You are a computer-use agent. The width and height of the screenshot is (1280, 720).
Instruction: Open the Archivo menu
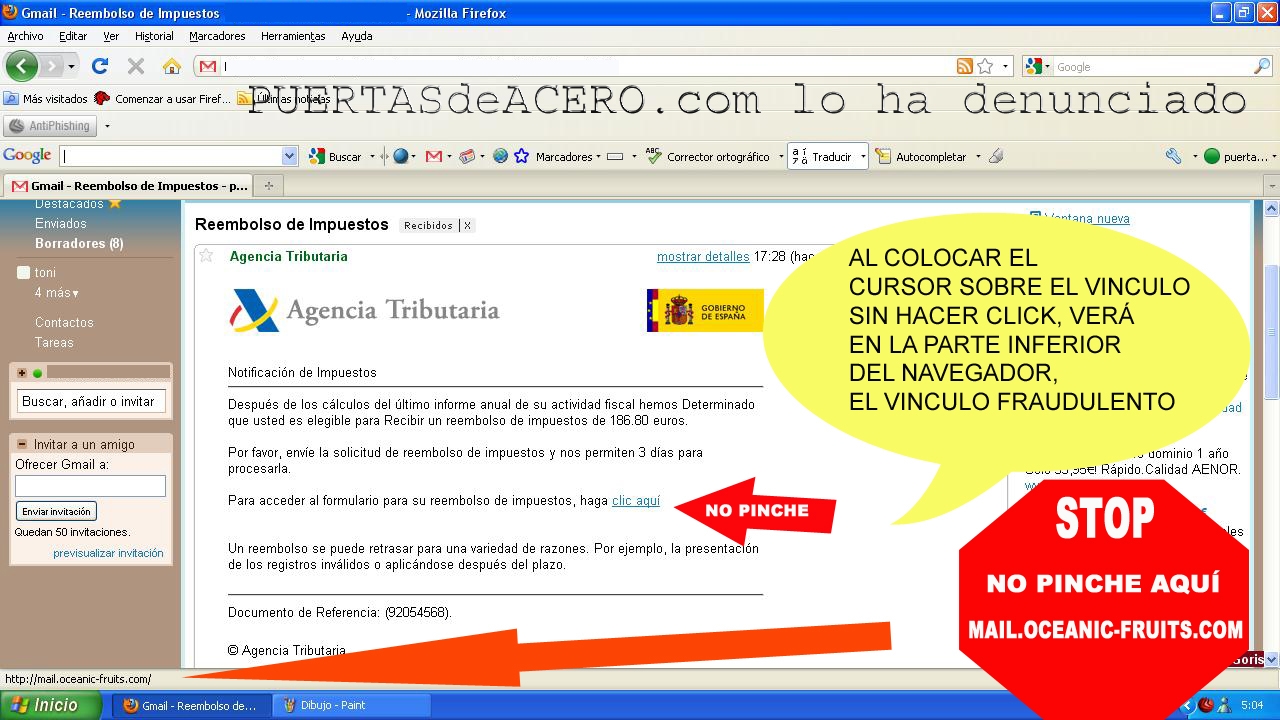[25, 36]
